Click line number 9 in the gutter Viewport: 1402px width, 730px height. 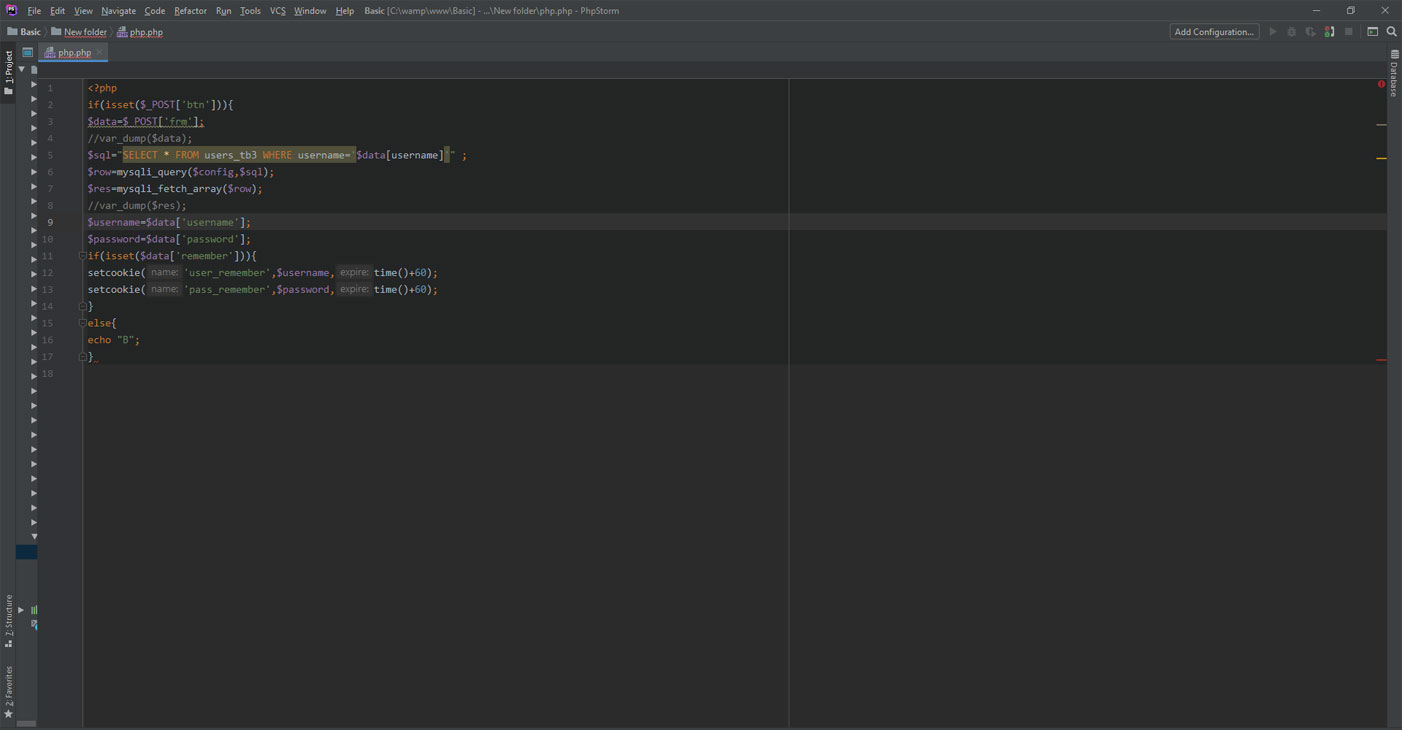pos(50,222)
